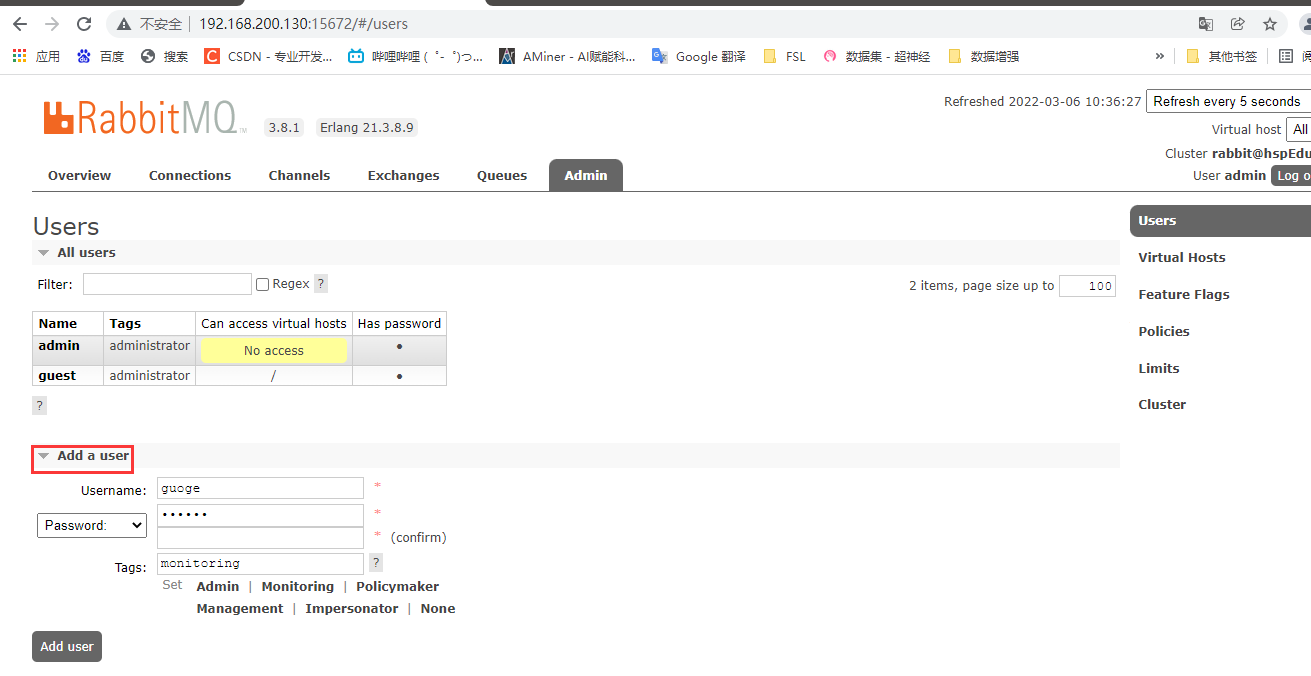The height and width of the screenshot is (676, 1311).
Task: Open the guest user link
Action: coord(57,376)
